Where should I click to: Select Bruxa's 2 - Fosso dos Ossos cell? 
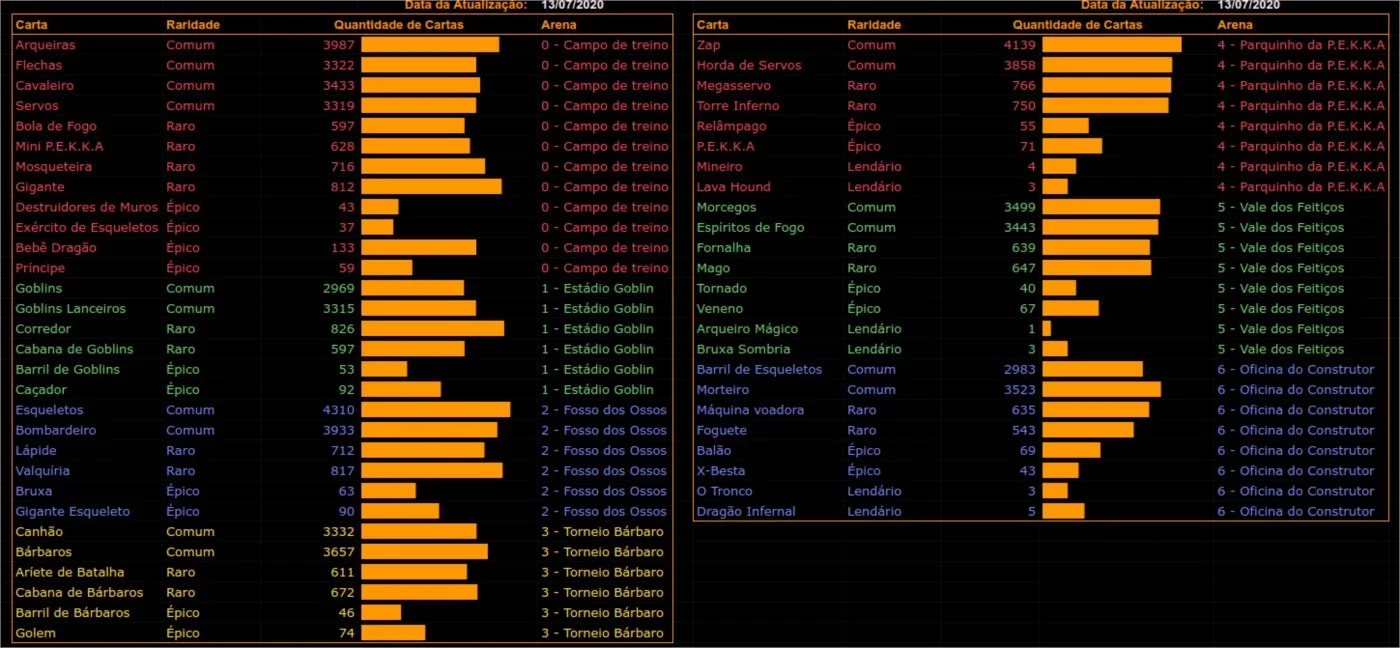click(604, 491)
